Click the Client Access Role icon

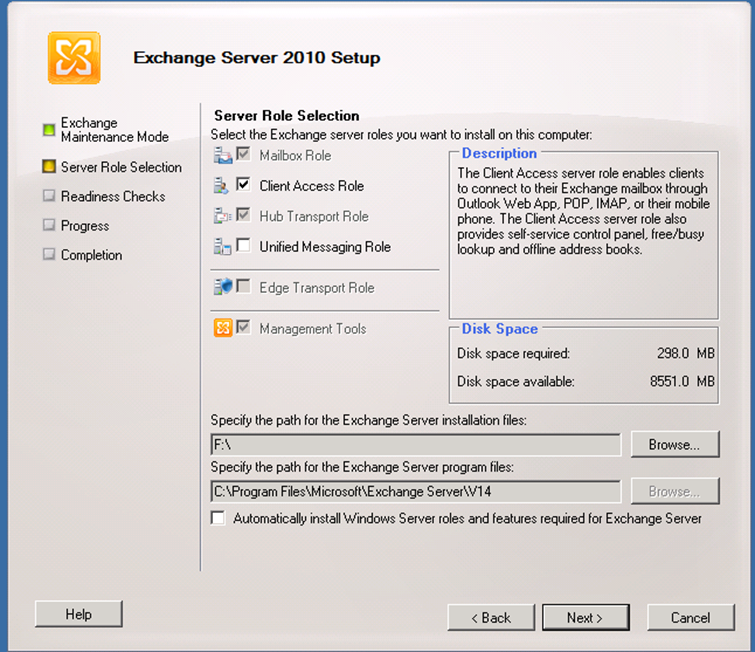pyautogui.click(x=221, y=186)
